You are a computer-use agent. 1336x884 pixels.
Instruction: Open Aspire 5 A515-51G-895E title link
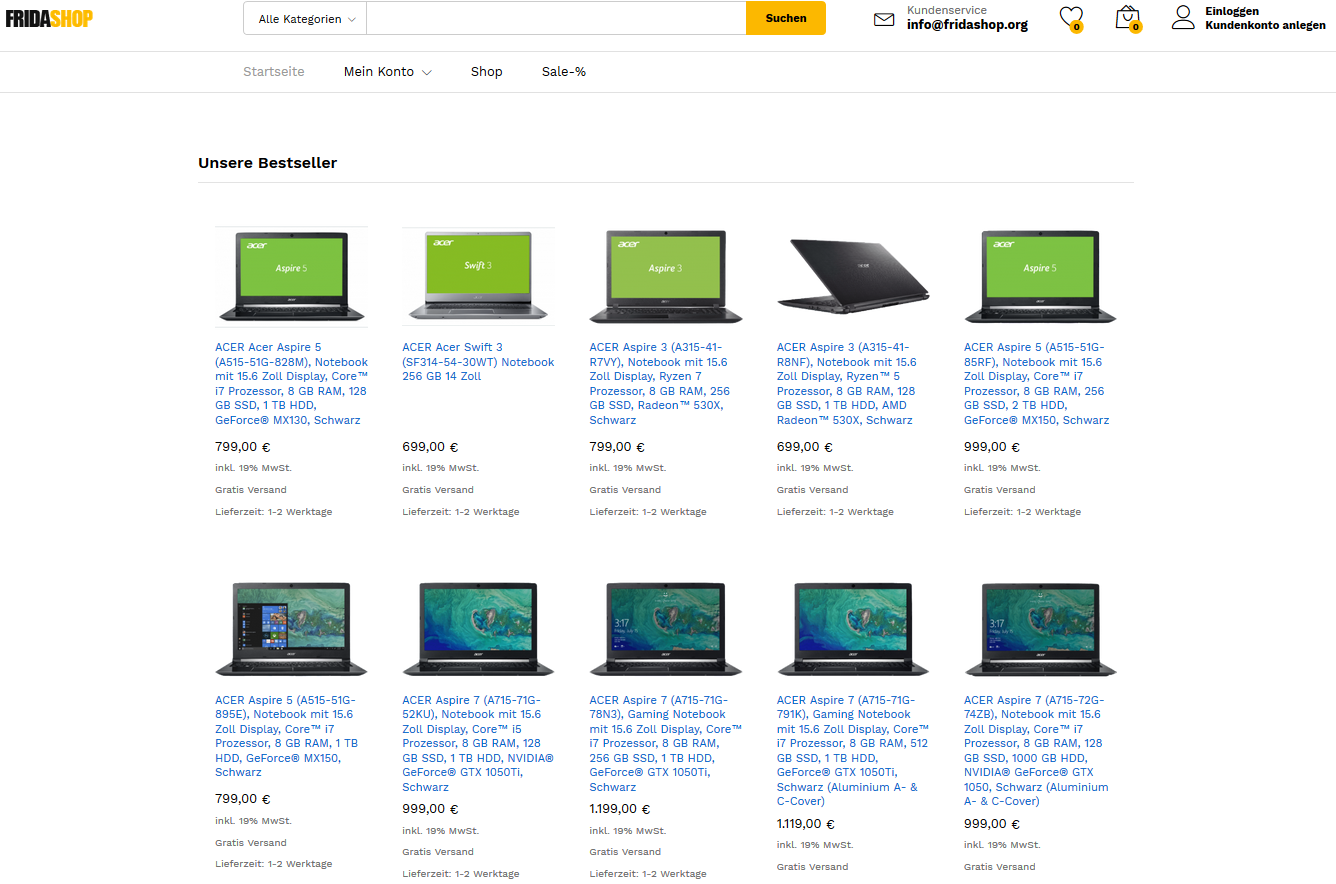[287, 736]
